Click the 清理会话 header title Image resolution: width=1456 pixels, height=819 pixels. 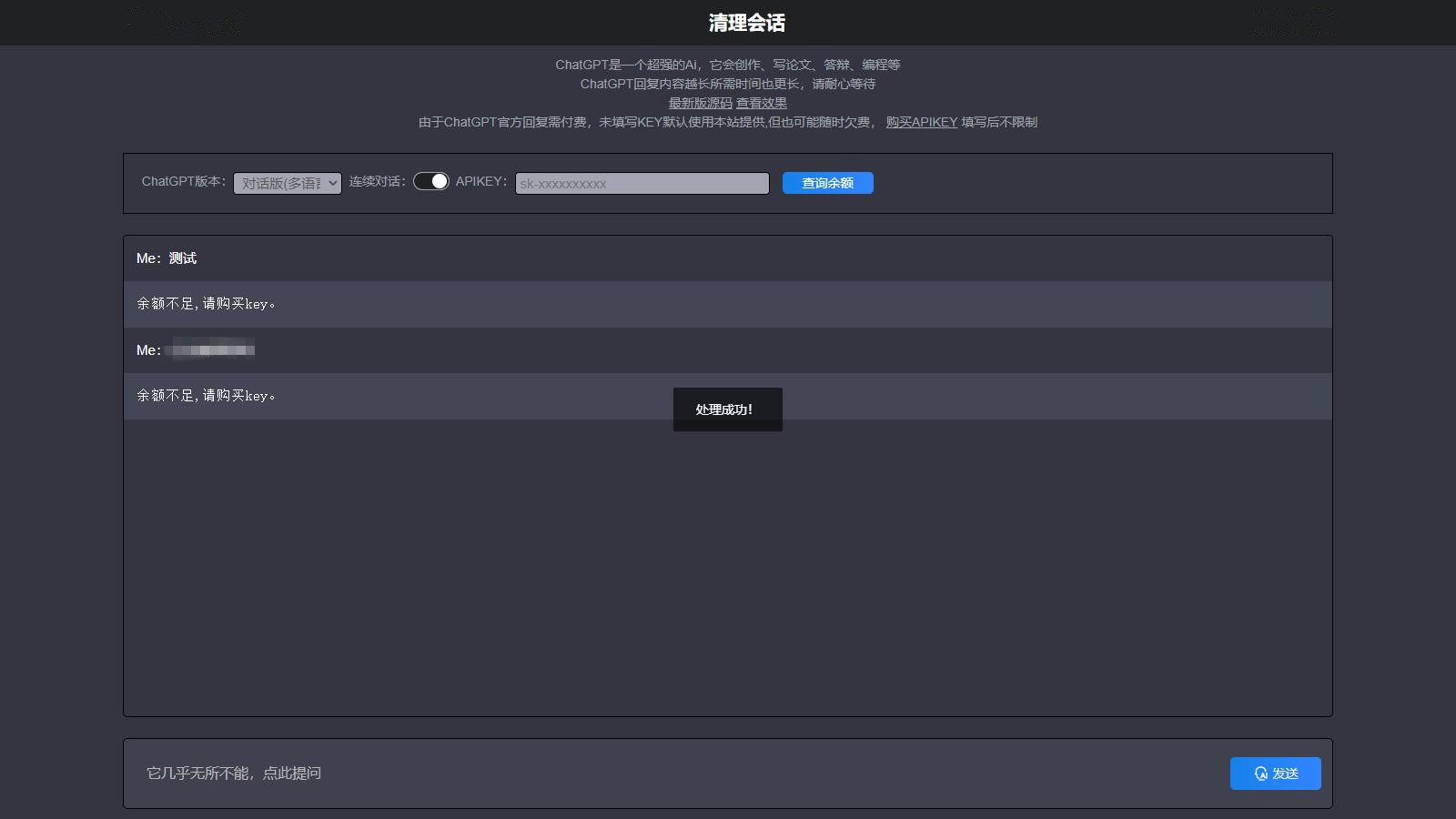(x=746, y=23)
